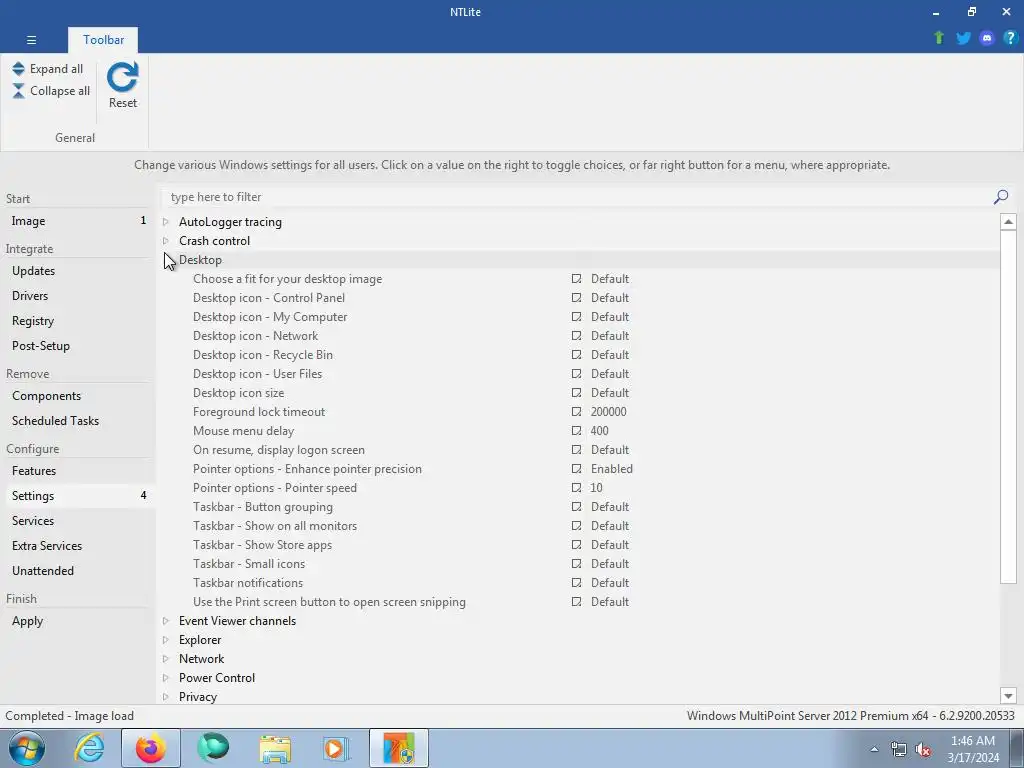This screenshot has width=1024, height=768.
Task: Click the Collapse all icon
Action: point(18,91)
